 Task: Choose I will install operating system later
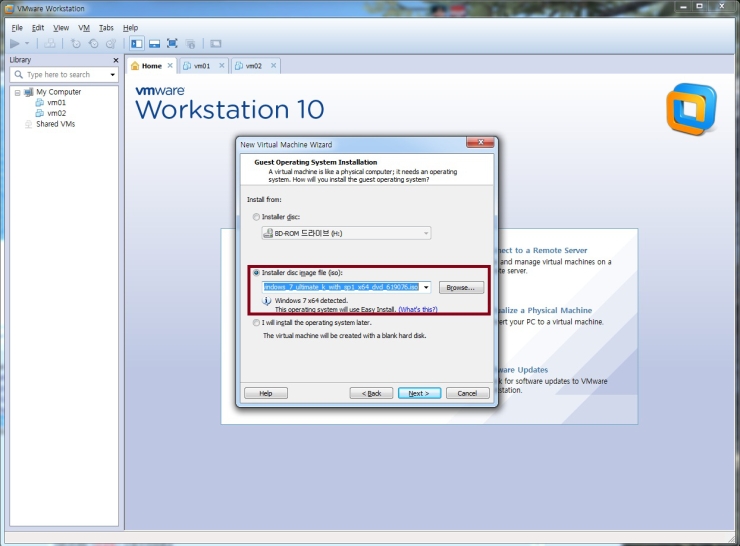coord(256,323)
